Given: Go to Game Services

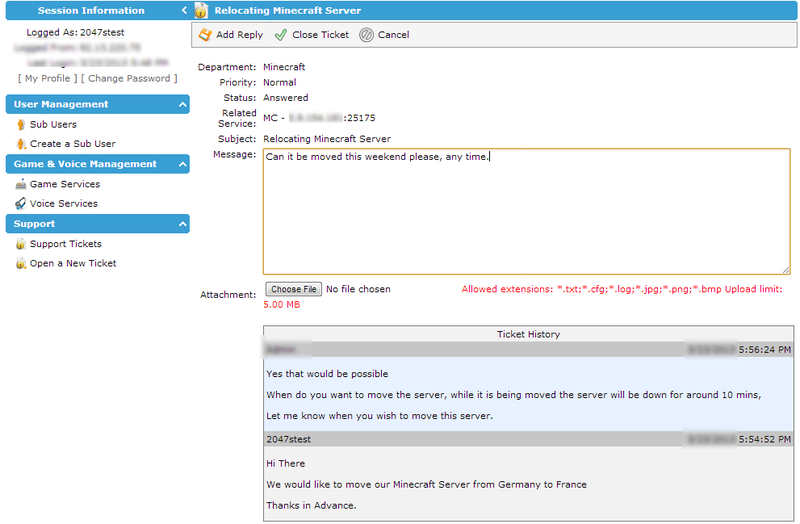Looking at the screenshot, I should click(65, 184).
